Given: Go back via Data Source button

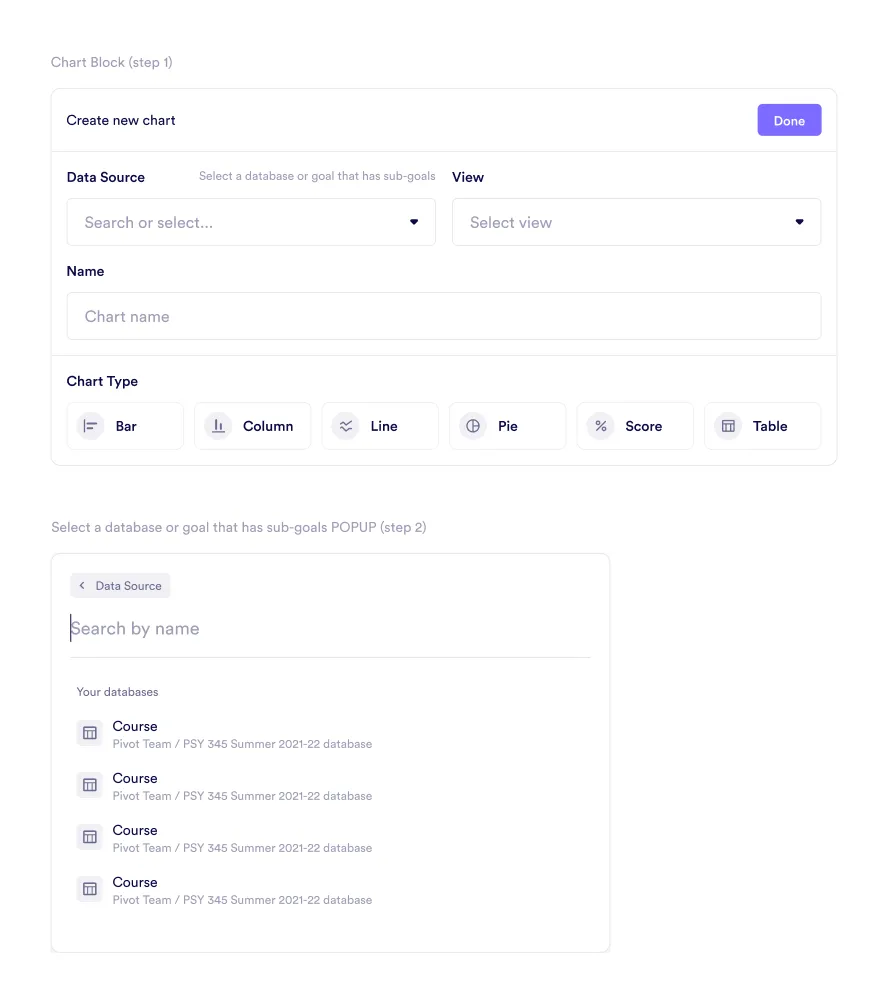Looking at the screenshot, I should (x=121, y=586).
